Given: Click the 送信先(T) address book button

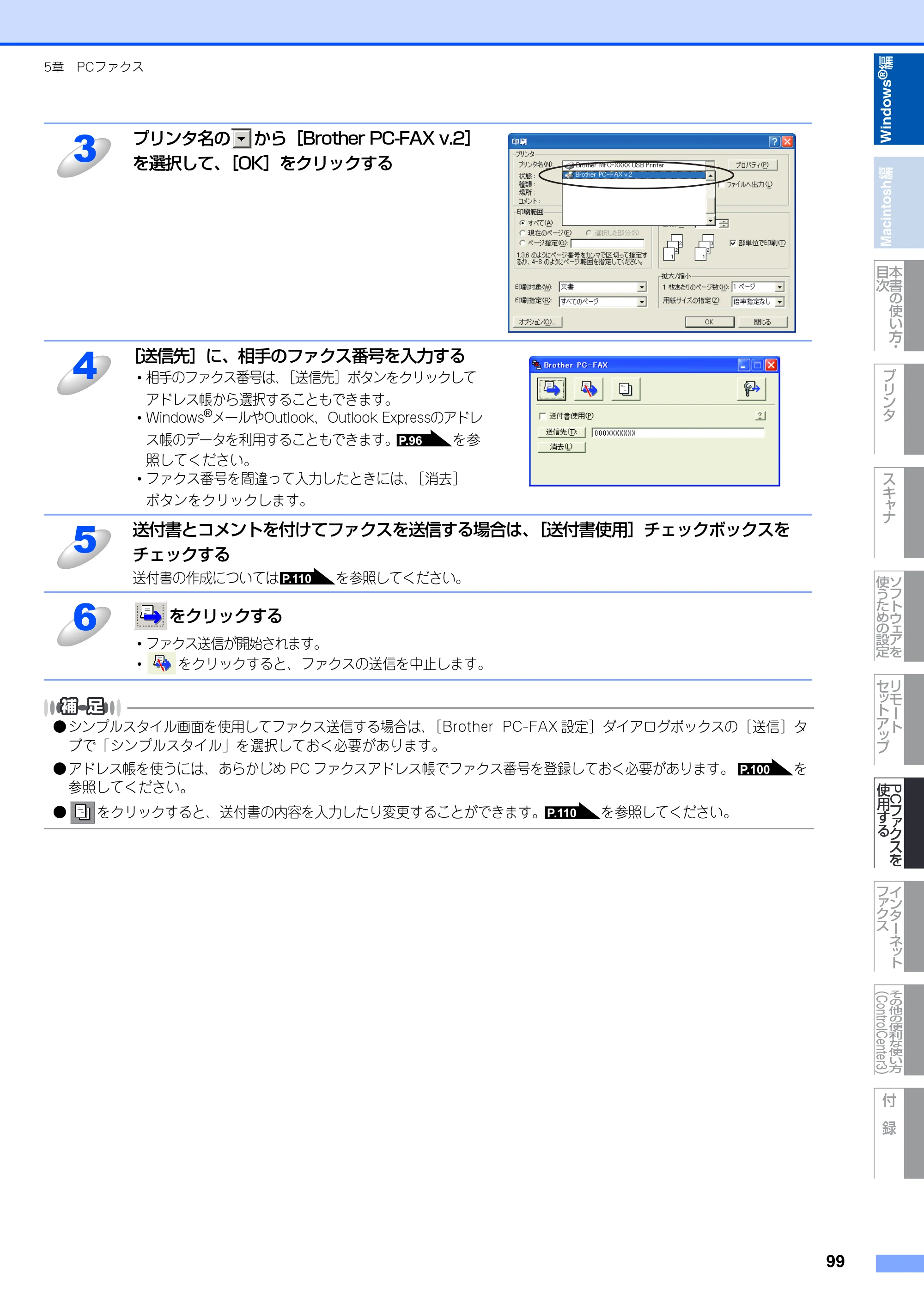Looking at the screenshot, I should (x=561, y=432).
